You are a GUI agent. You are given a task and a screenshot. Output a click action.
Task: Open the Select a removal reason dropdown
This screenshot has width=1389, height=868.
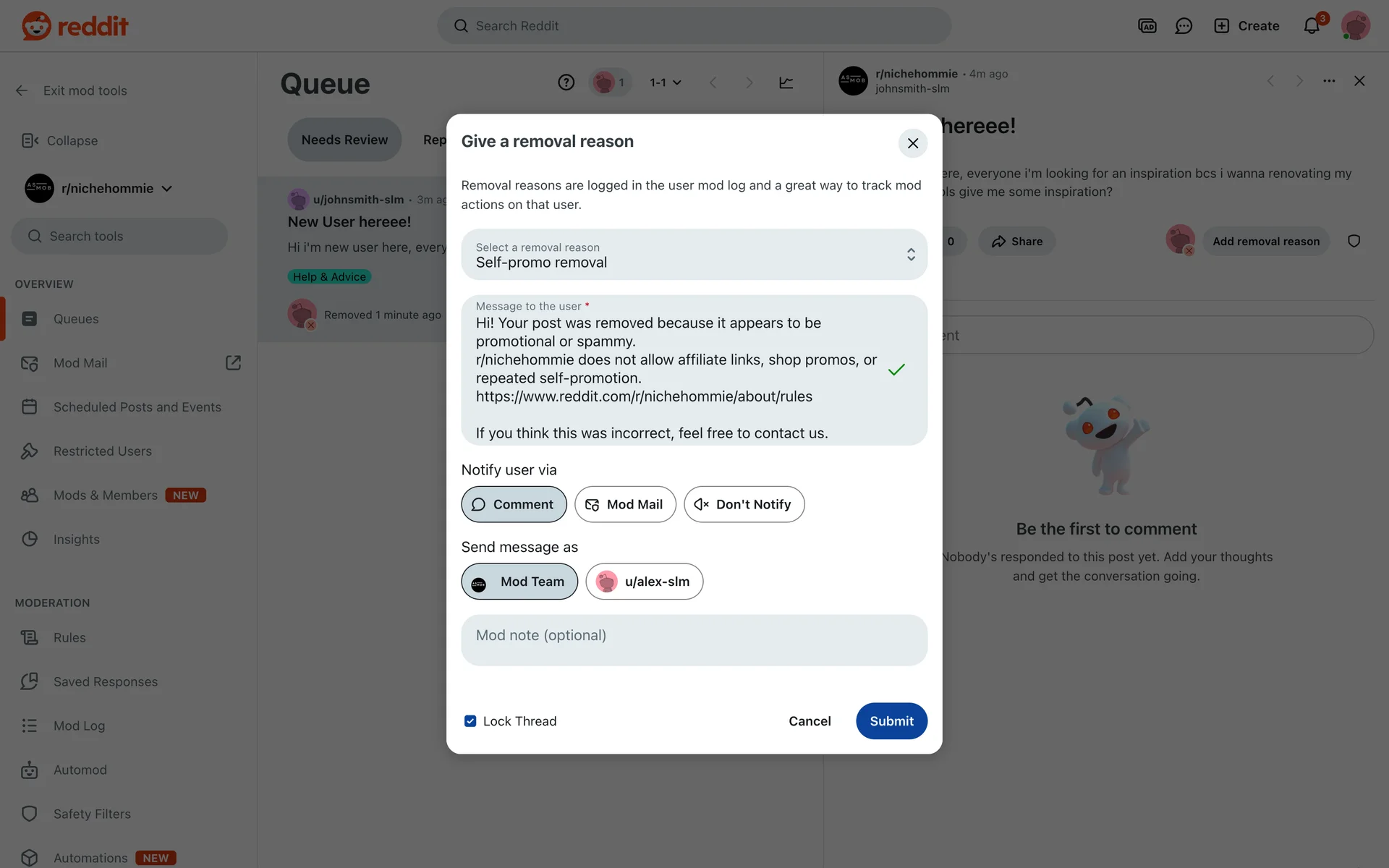[694, 255]
